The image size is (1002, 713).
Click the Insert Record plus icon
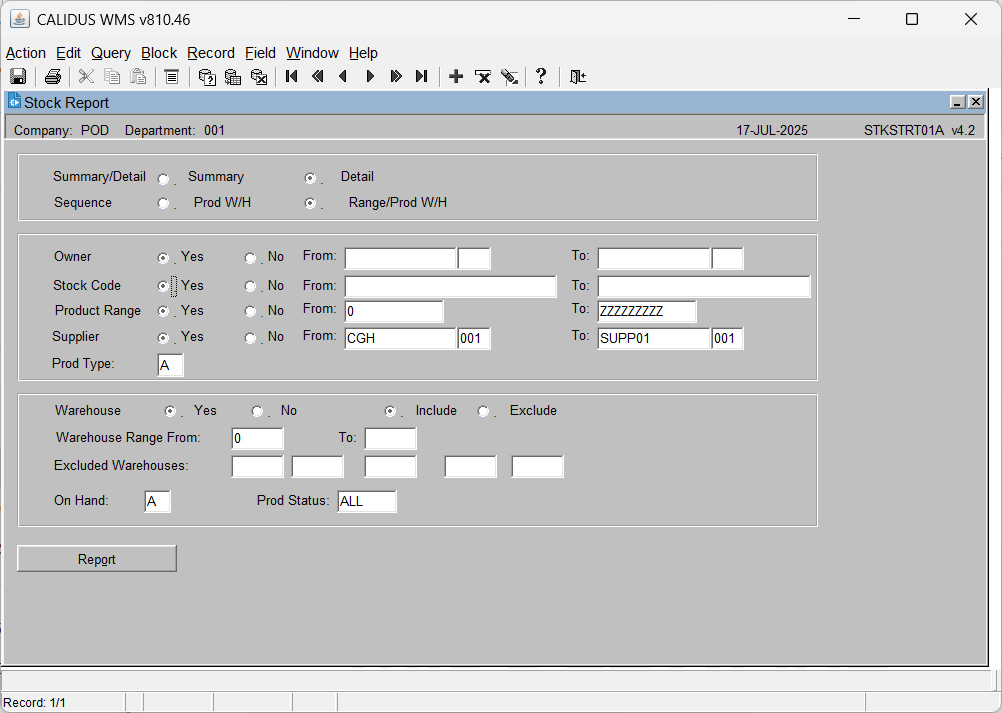tap(456, 77)
